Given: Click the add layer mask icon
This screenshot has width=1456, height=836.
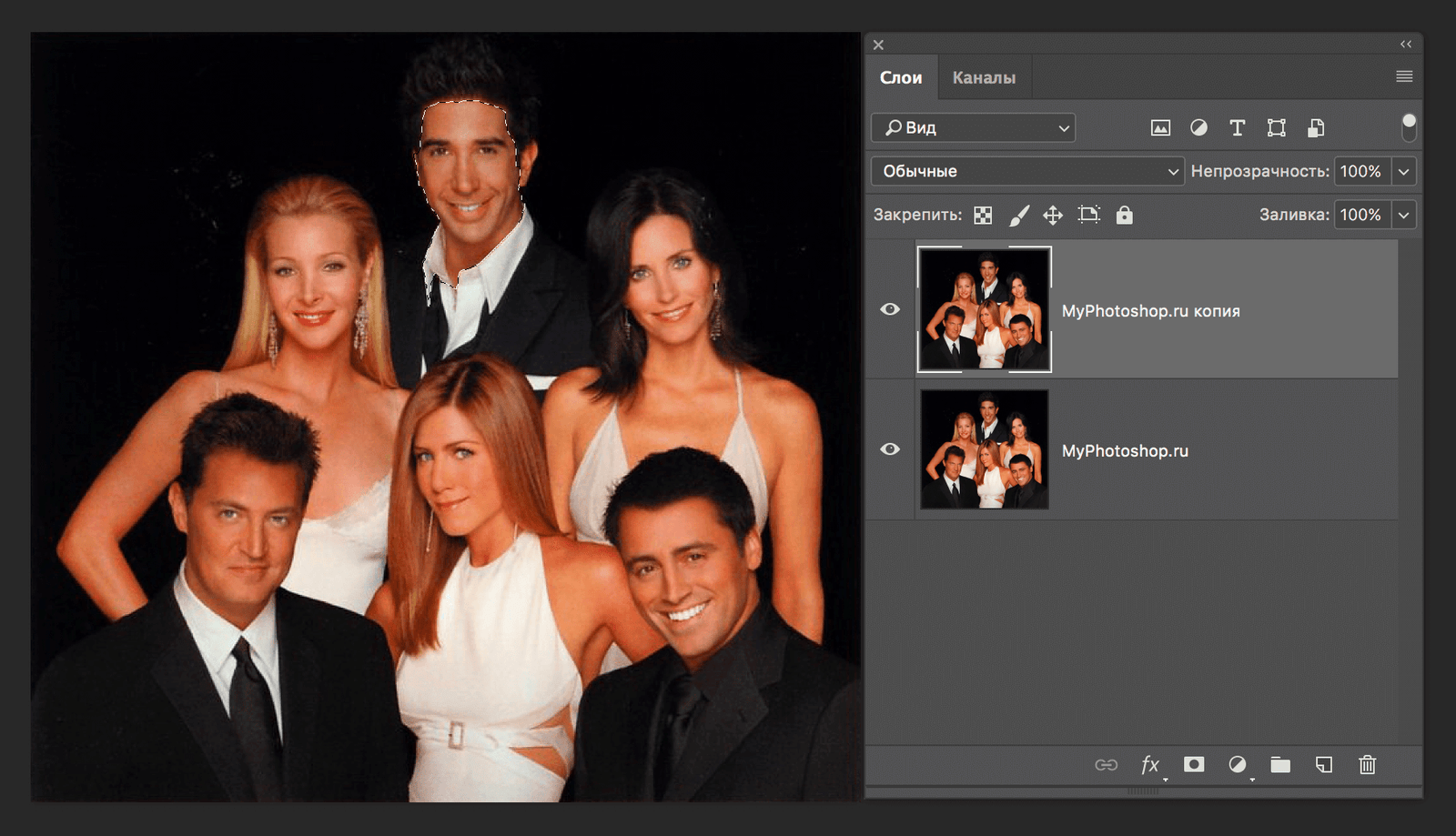Looking at the screenshot, I should pos(1194,764).
